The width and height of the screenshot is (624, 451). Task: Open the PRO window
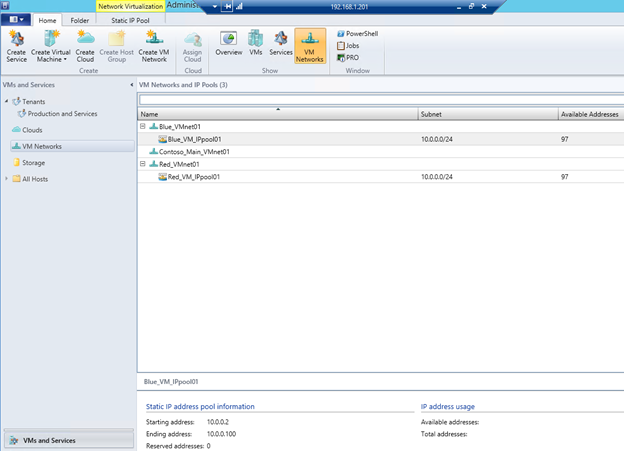(x=348, y=58)
